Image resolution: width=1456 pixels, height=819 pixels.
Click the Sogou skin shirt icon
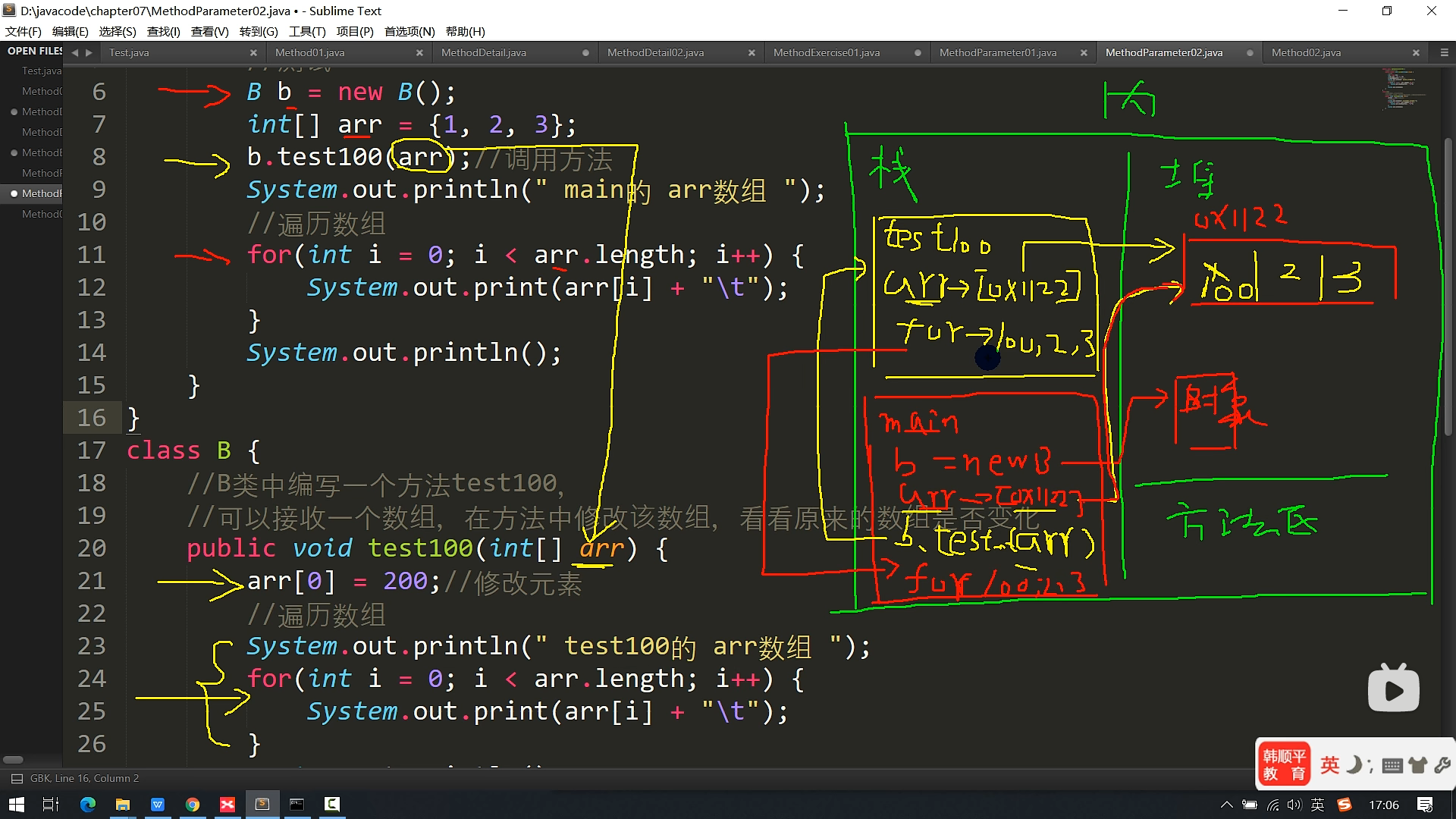click(x=1417, y=765)
